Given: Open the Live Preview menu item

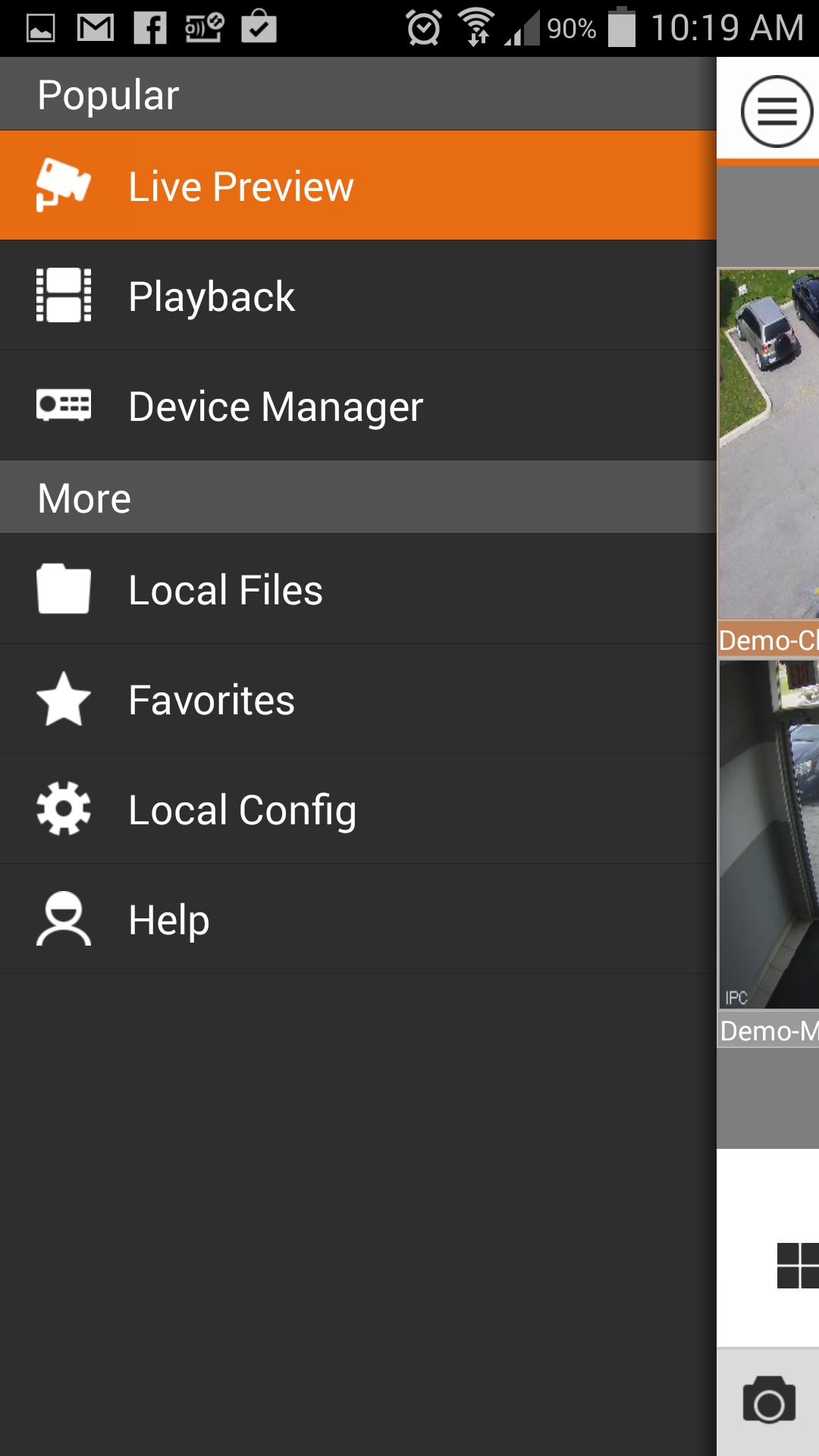Looking at the screenshot, I should 240,187.
